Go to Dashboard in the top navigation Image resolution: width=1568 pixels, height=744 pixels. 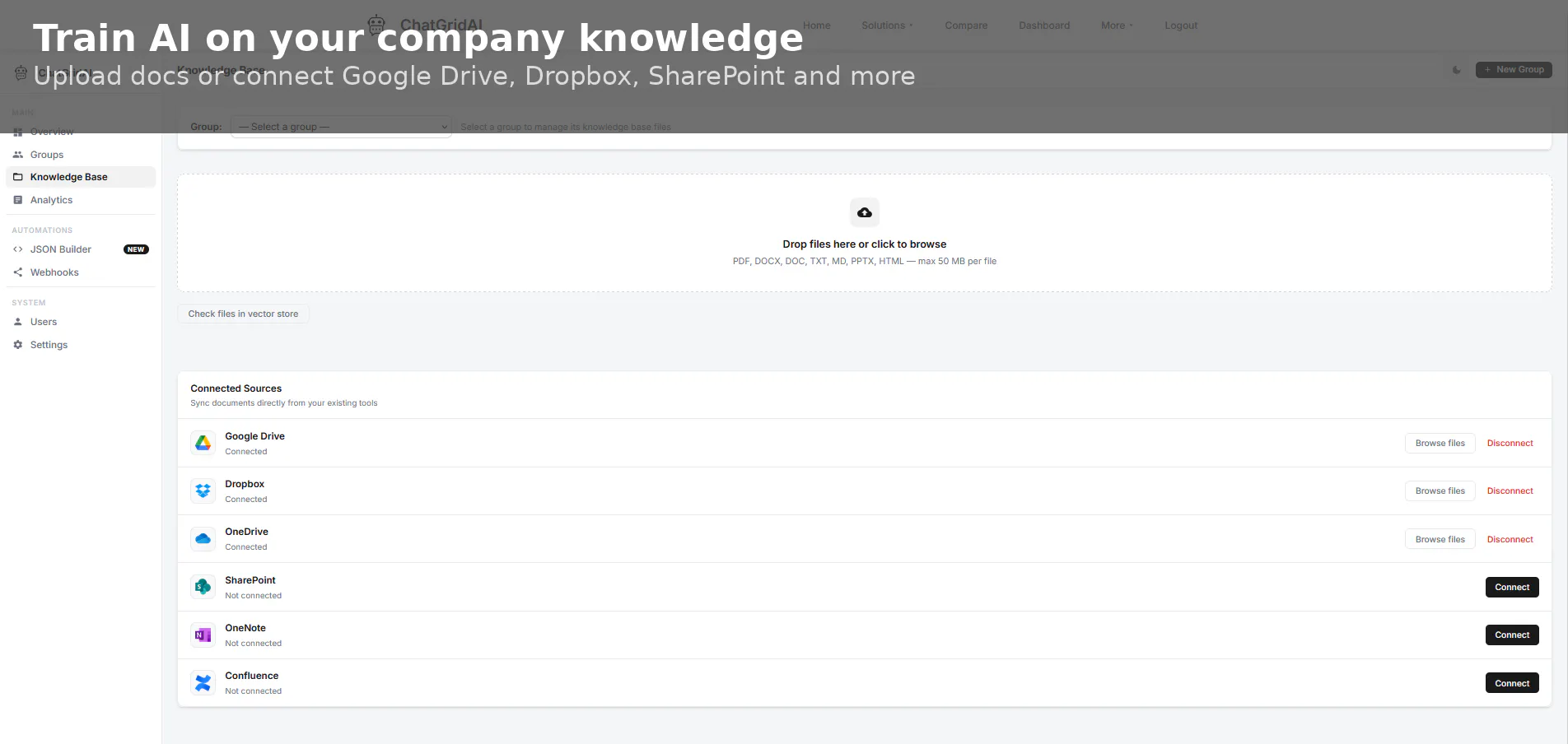(x=1044, y=26)
